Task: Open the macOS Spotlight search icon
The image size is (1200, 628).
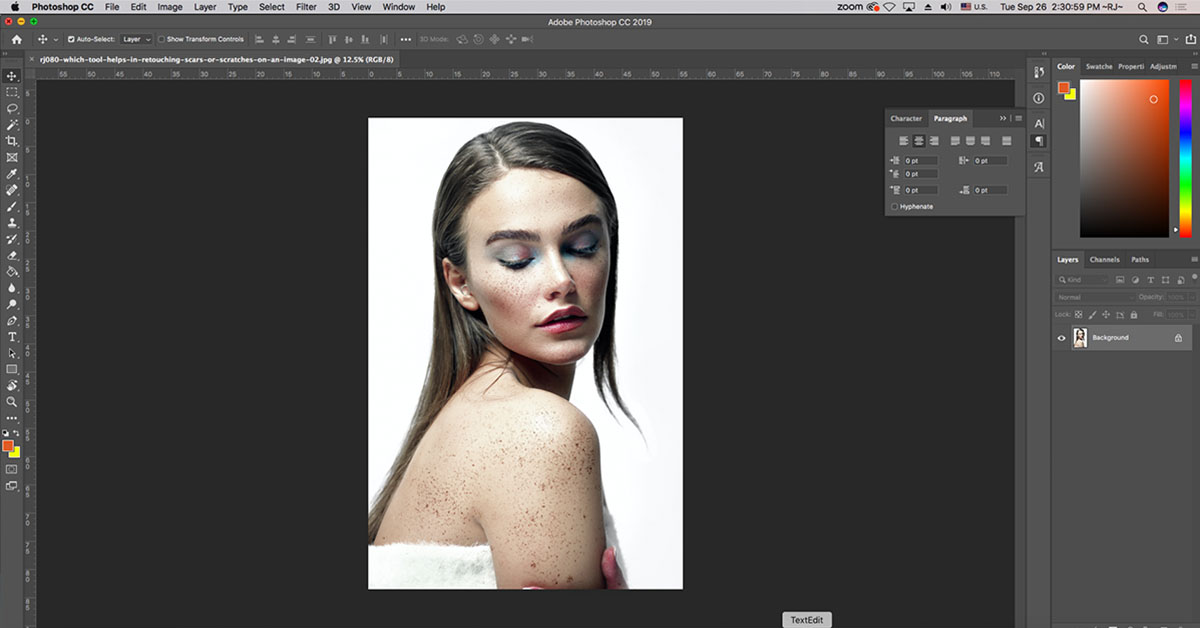Action: click(x=1142, y=7)
